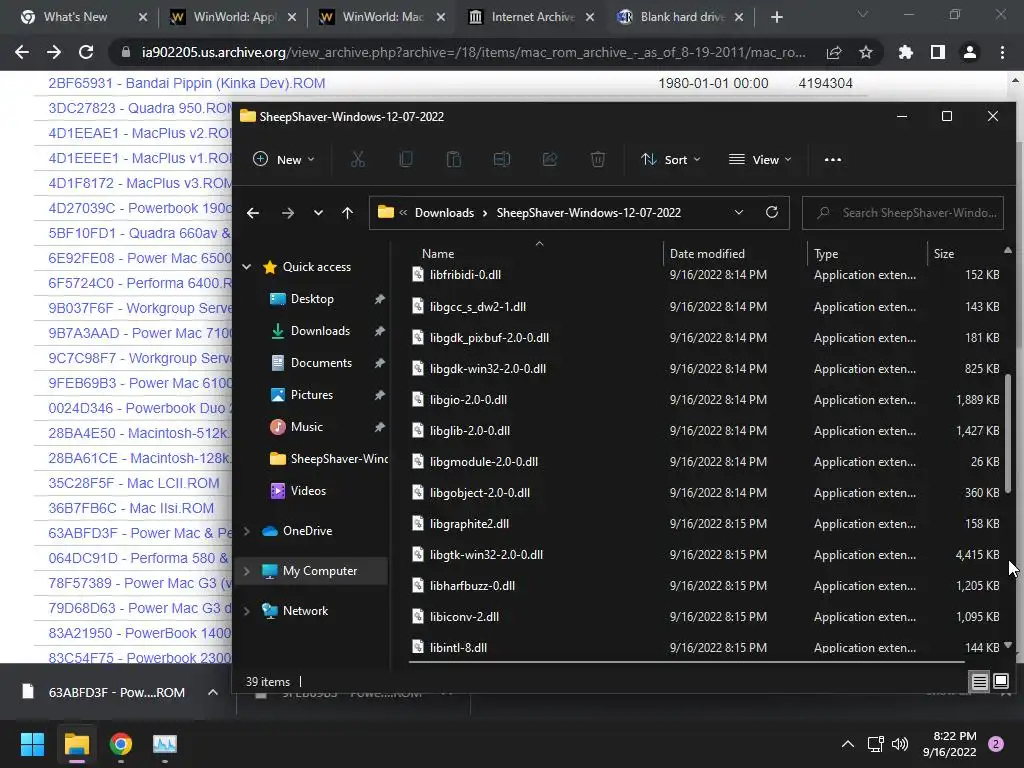Expand the OneDrive tree node
The width and height of the screenshot is (1024, 768).
[x=247, y=531]
